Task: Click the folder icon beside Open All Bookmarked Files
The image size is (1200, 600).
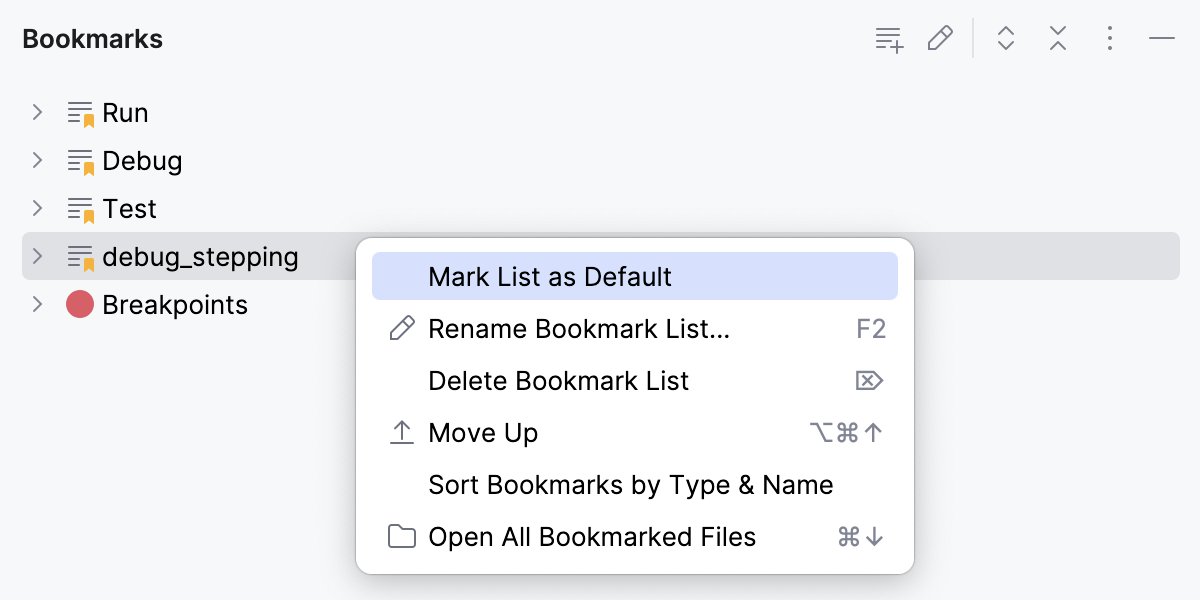Action: (401, 536)
